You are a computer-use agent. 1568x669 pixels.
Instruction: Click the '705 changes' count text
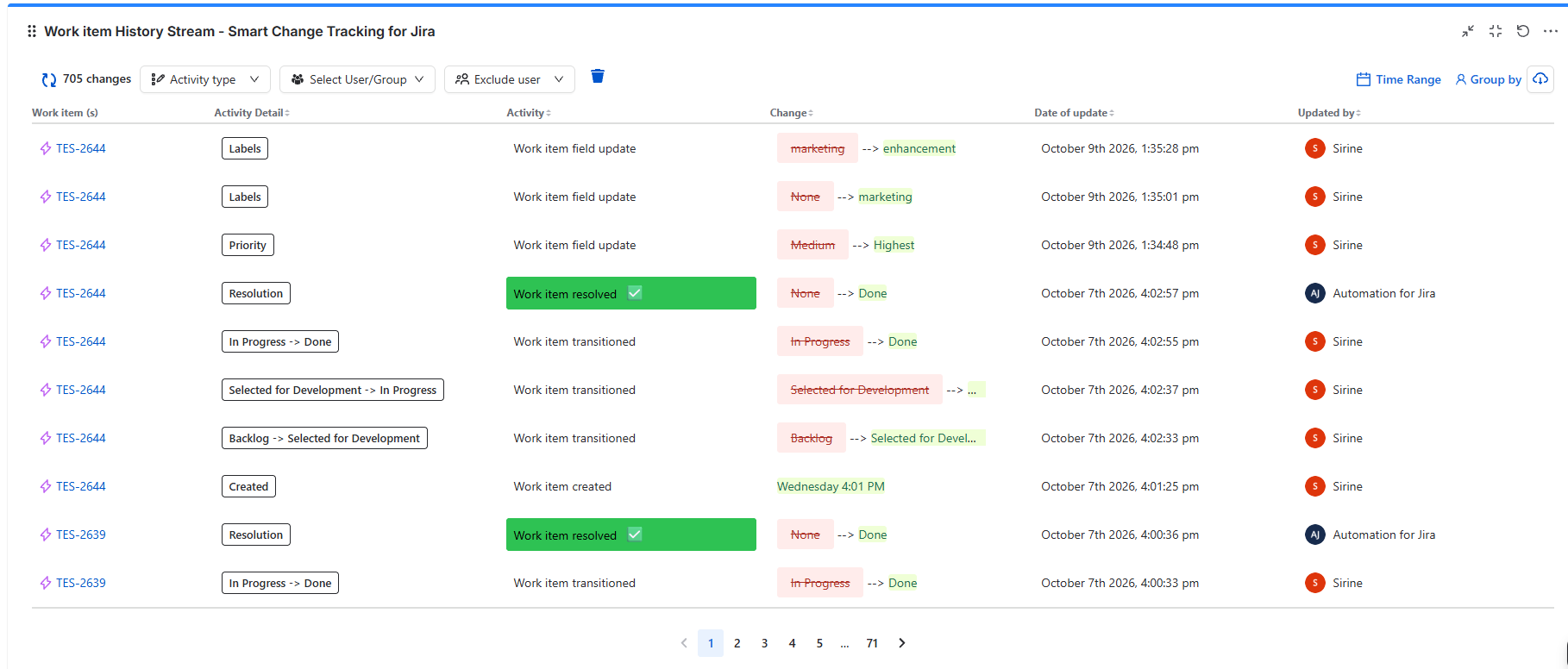[x=97, y=79]
